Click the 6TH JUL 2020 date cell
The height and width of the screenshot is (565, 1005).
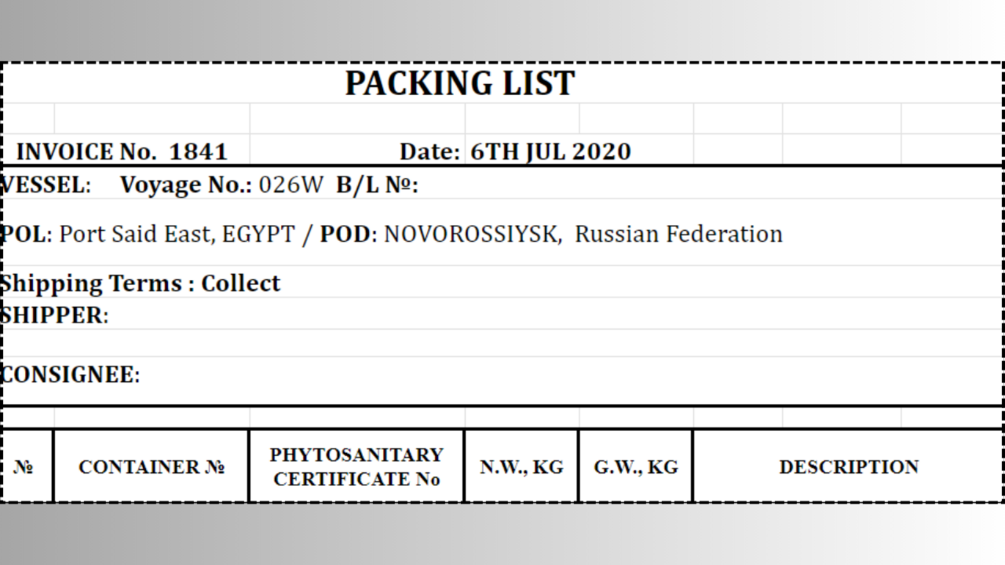point(551,152)
